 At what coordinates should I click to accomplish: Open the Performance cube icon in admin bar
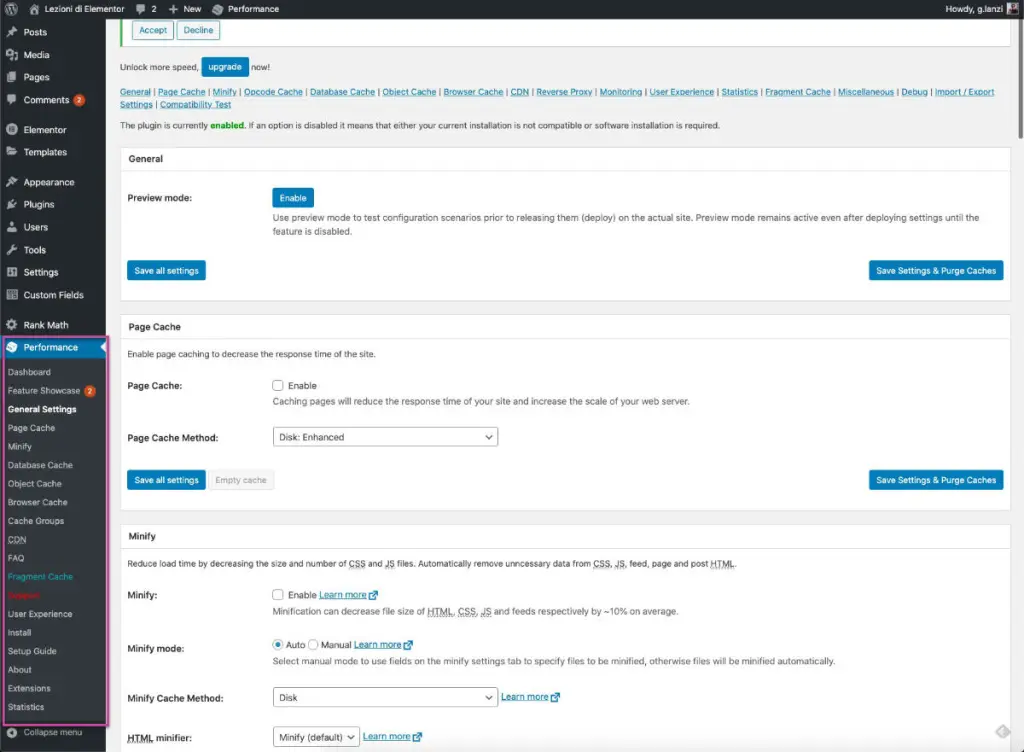tap(217, 9)
